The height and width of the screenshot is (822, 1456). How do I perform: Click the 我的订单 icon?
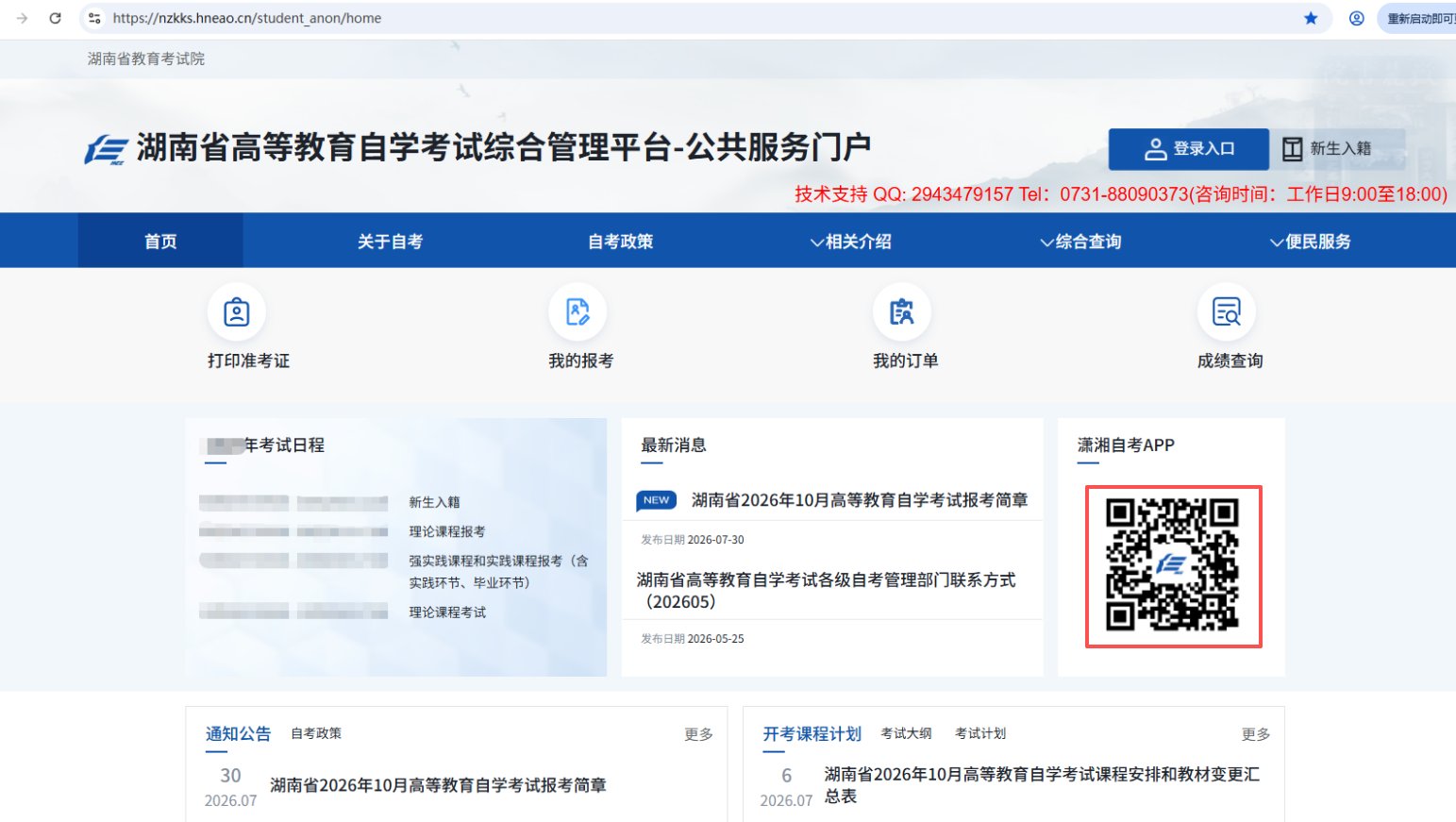click(902, 311)
